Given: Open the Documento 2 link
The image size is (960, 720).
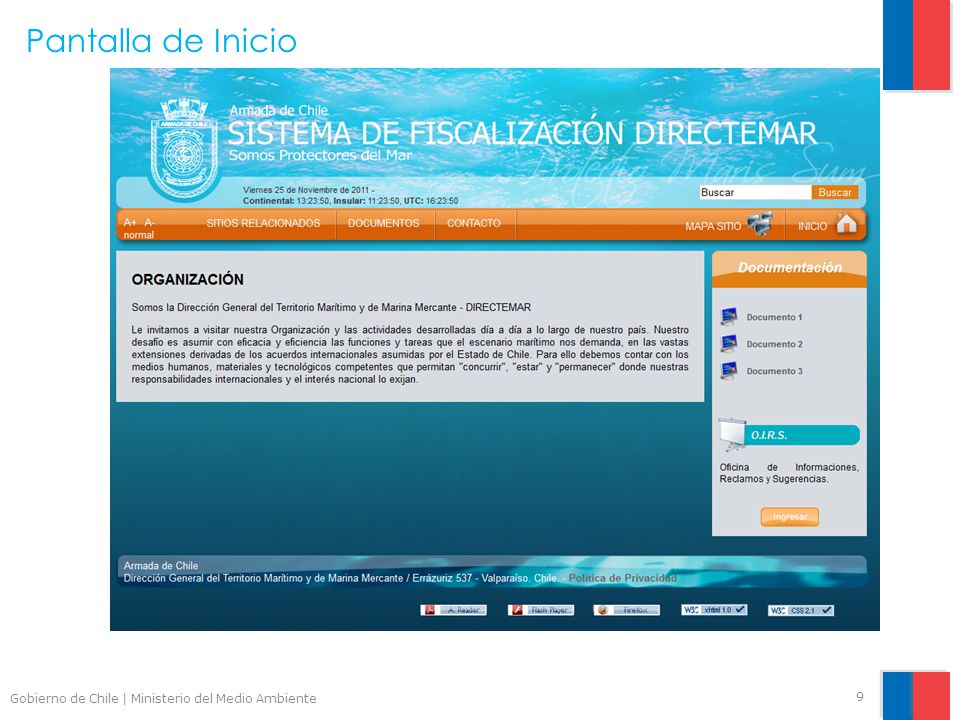Looking at the screenshot, I should tap(774, 344).
